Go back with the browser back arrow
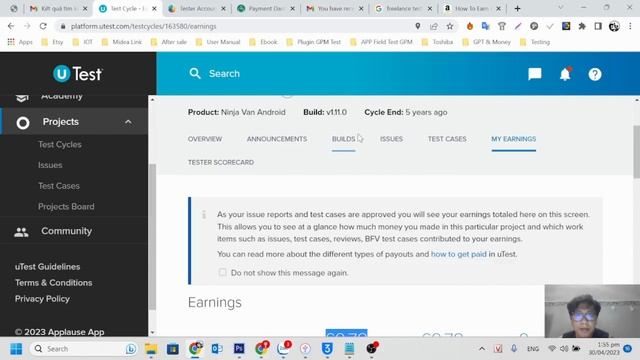The image size is (640, 360). [x=11, y=26]
